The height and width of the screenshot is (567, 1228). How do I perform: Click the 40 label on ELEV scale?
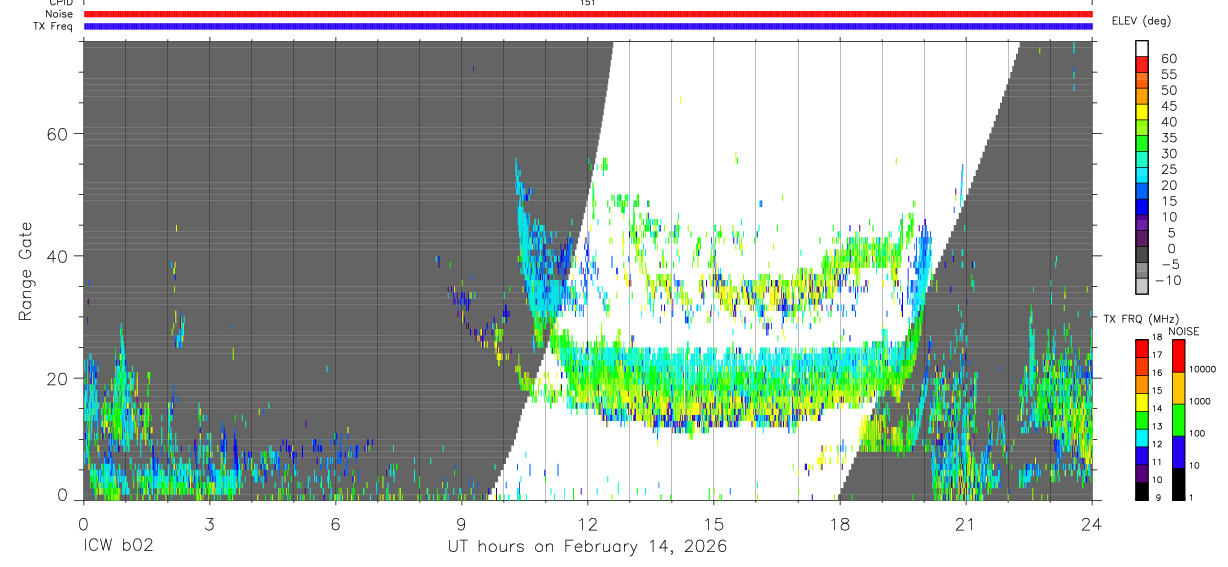coord(1168,122)
